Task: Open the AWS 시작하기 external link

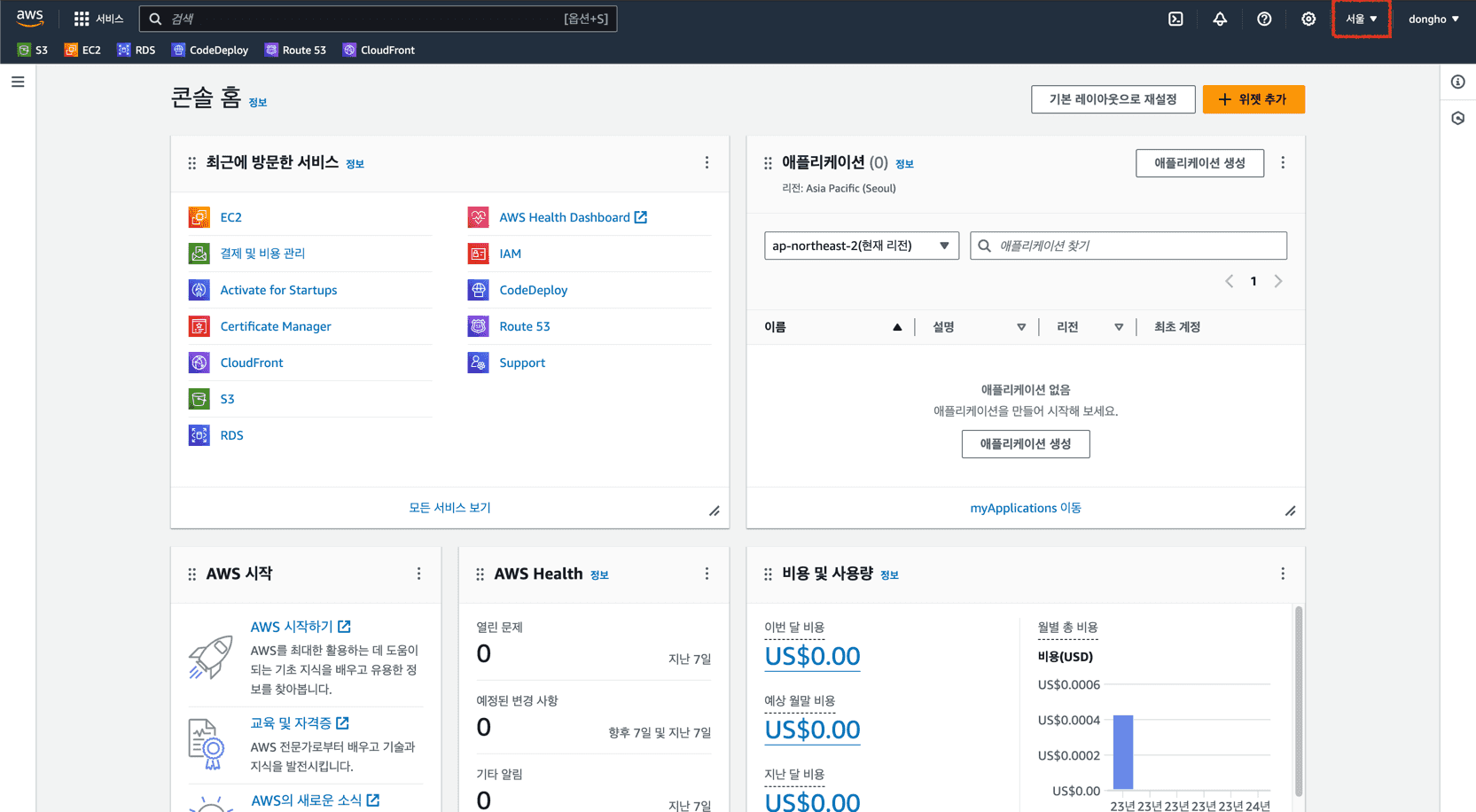Action: pos(301,627)
